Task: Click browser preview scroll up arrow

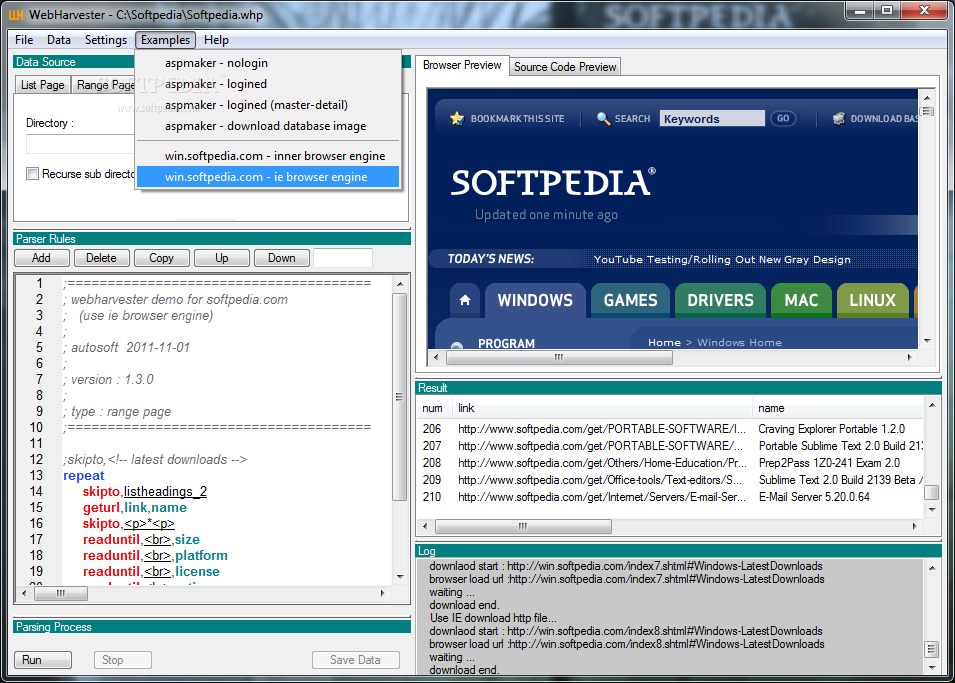Action: (x=928, y=97)
